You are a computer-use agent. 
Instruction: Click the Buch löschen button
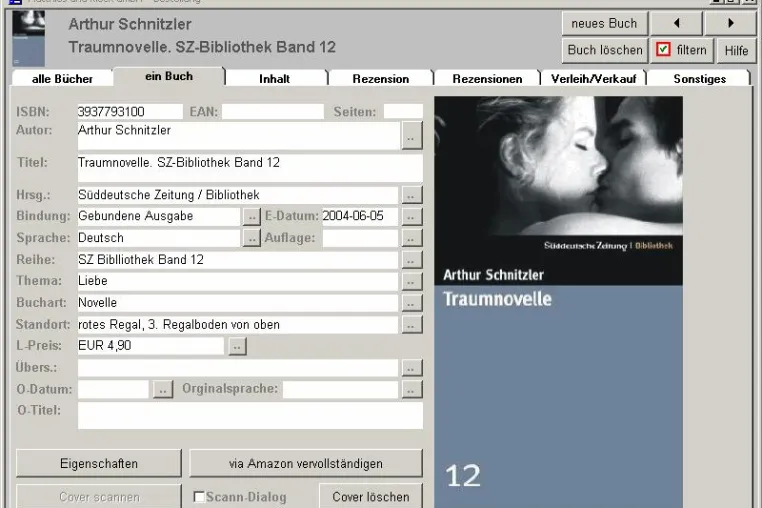pyautogui.click(x=605, y=50)
